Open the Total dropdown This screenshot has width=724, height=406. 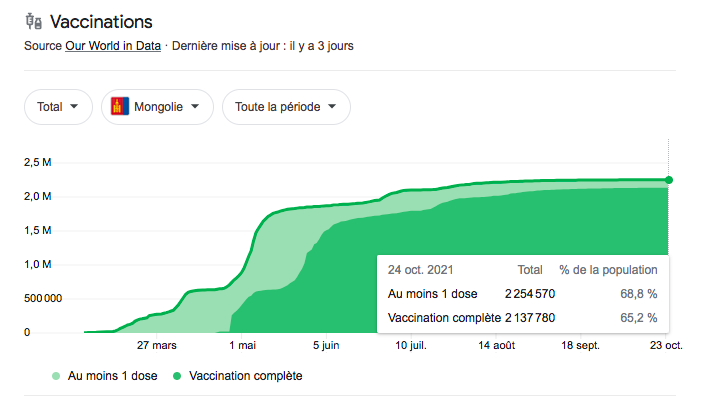58,106
